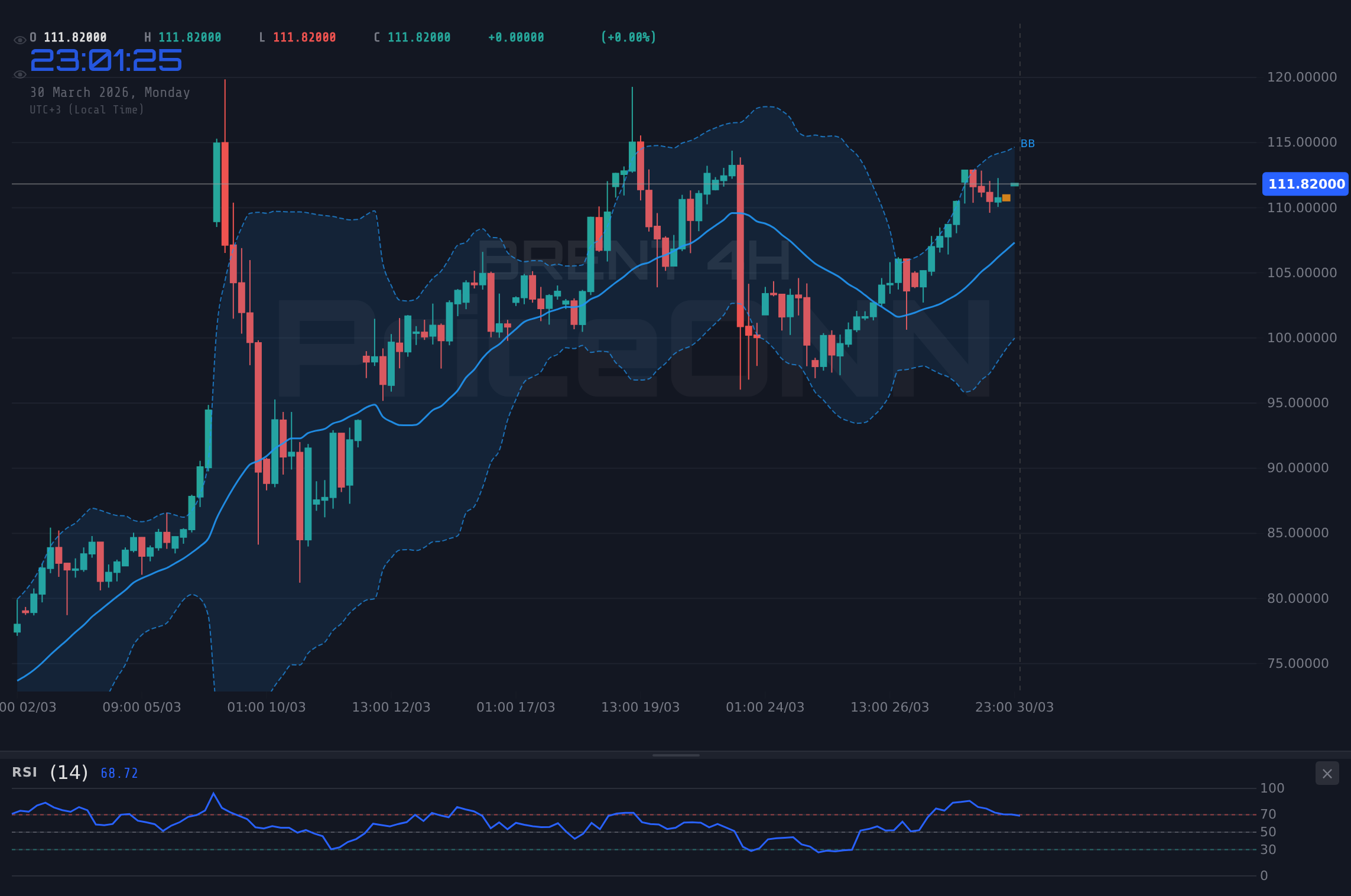Close the RSI (14) indicator pane

pyautogui.click(x=1327, y=773)
